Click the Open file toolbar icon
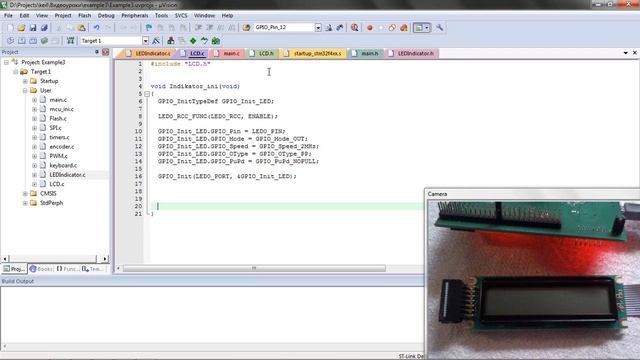 point(21,28)
